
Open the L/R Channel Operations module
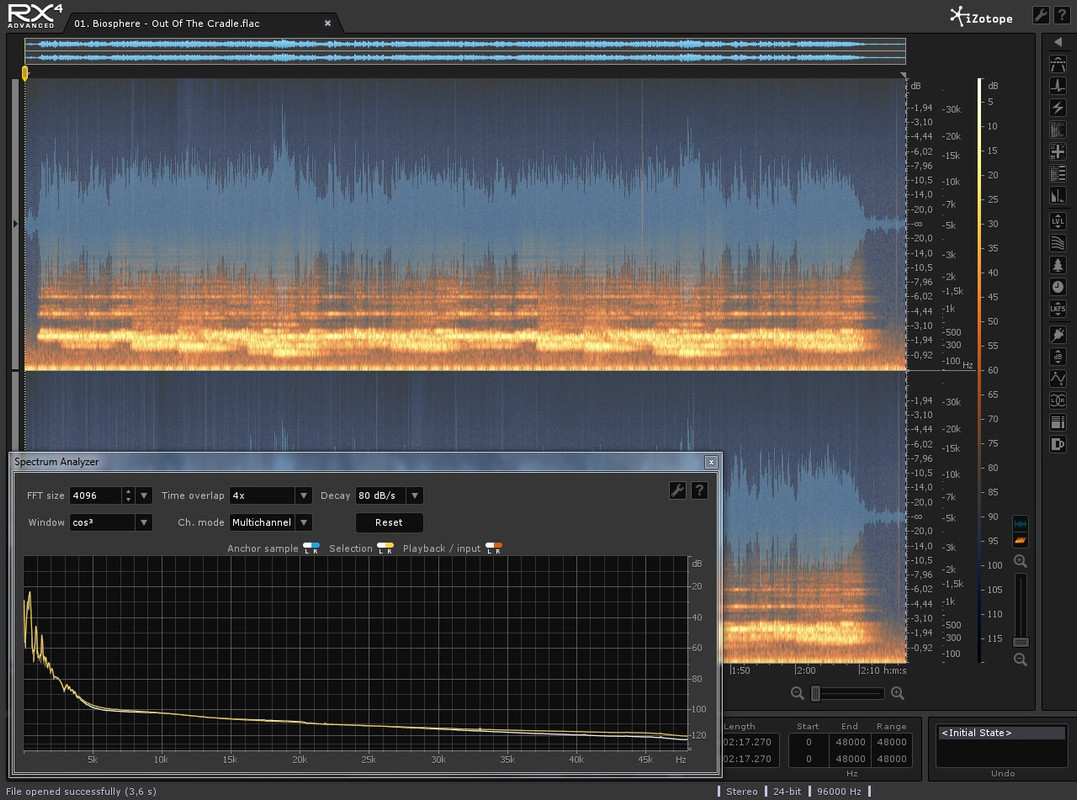click(x=1058, y=400)
